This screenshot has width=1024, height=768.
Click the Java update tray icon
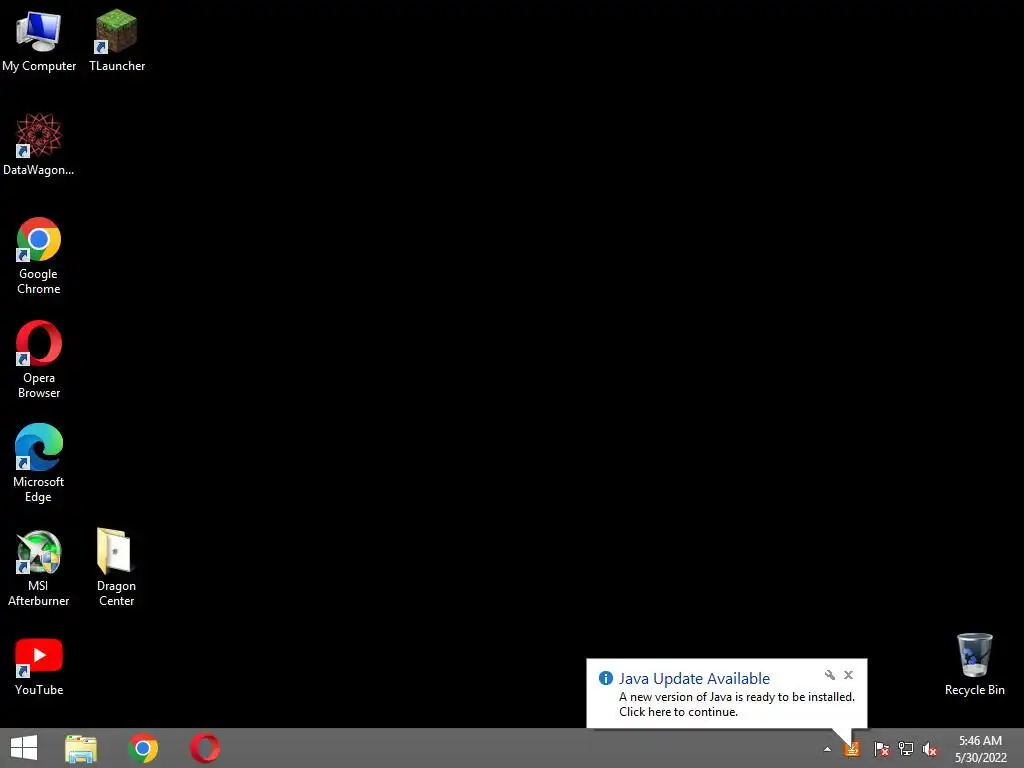click(x=852, y=749)
